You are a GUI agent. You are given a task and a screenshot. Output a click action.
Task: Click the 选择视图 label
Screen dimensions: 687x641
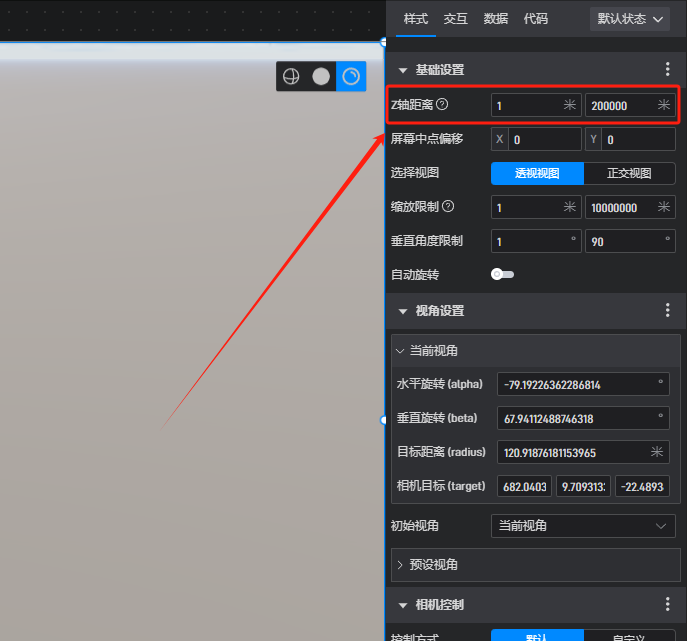click(414, 173)
